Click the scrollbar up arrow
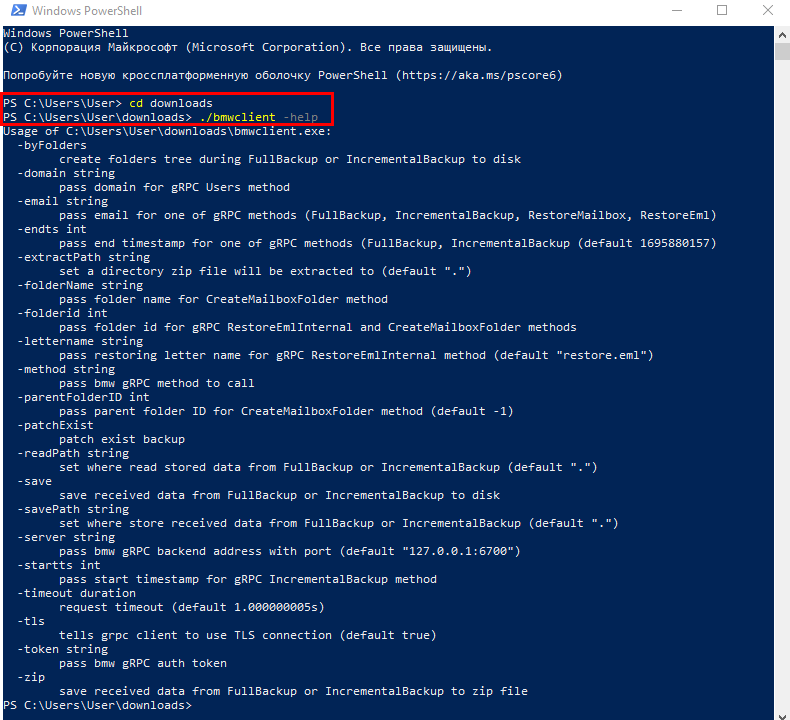Viewport: 790px width, 720px height. pyautogui.click(x=782, y=34)
